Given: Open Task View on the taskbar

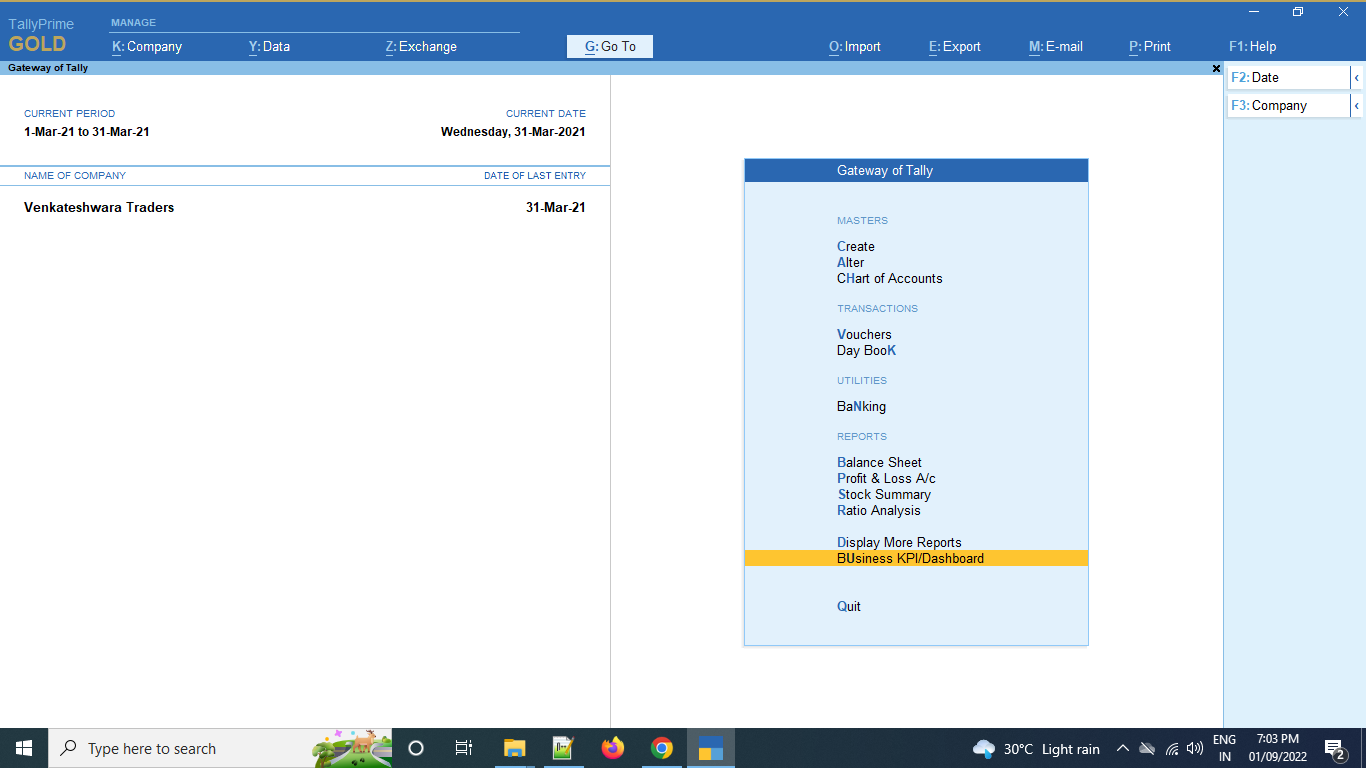Looking at the screenshot, I should (464, 748).
